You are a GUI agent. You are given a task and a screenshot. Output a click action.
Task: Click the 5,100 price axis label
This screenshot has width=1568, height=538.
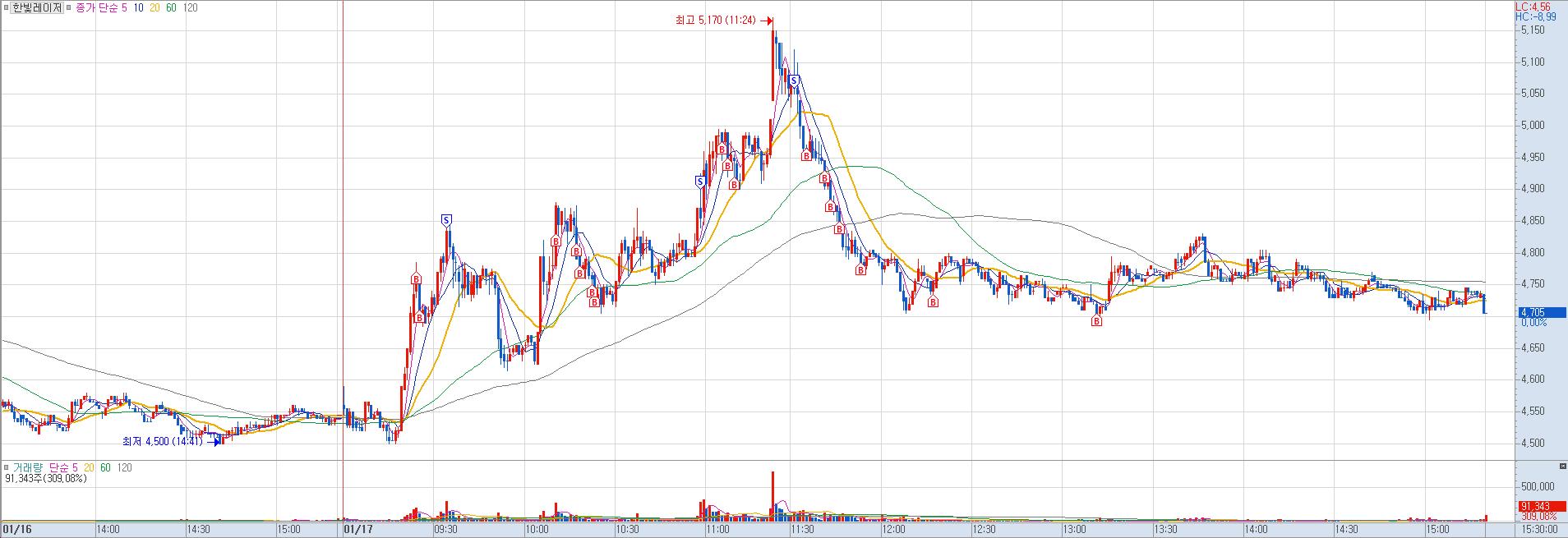1533,62
